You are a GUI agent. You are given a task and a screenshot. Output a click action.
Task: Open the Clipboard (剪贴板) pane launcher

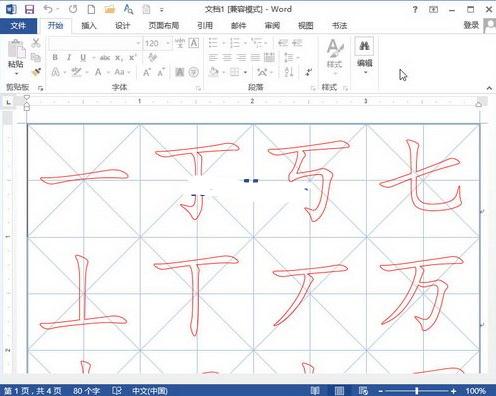point(41,88)
